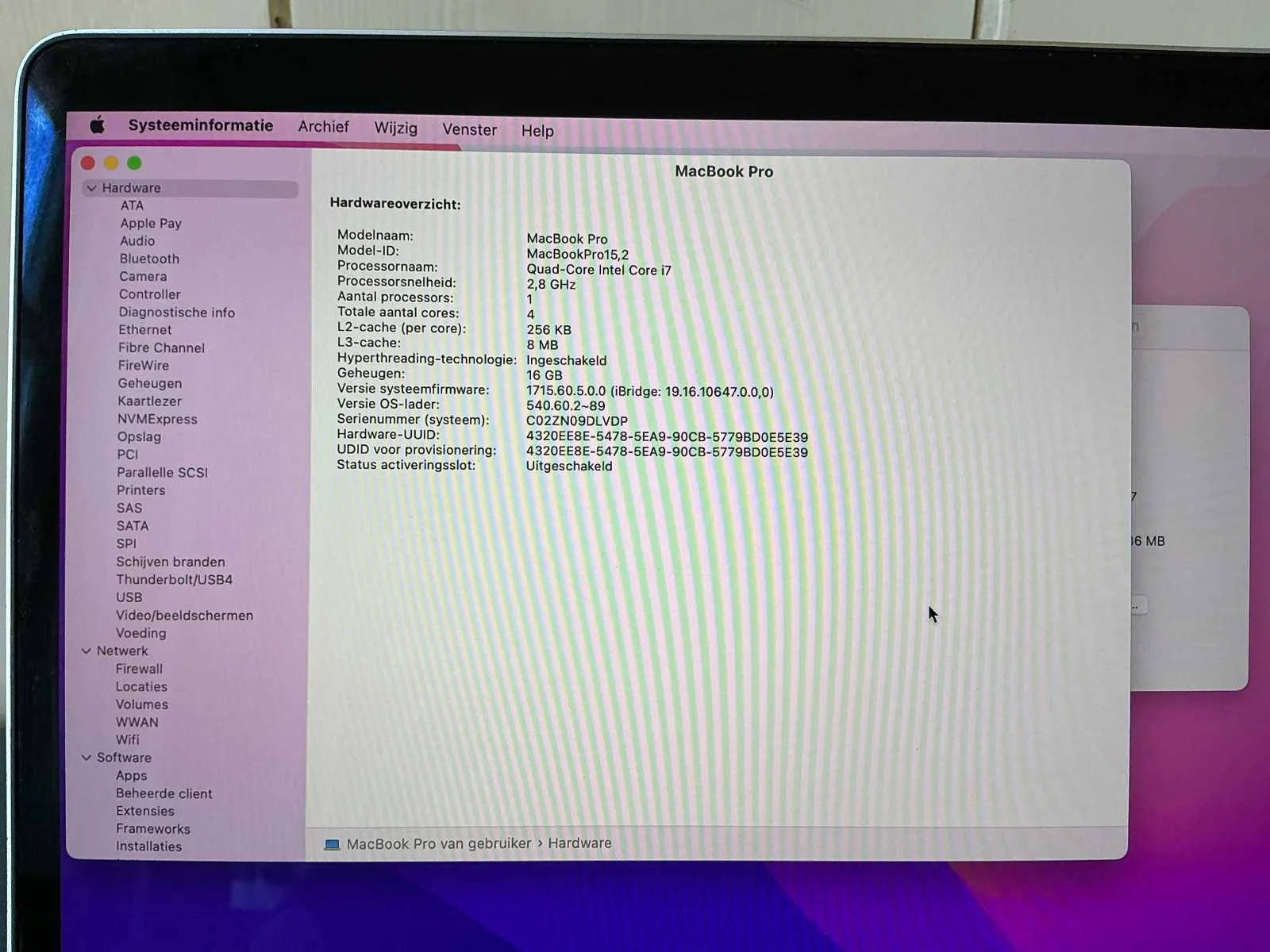The width and height of the screenshot is (1270, 952).
Task: Select Locaties in the sidebar
Action: point(141,687)
